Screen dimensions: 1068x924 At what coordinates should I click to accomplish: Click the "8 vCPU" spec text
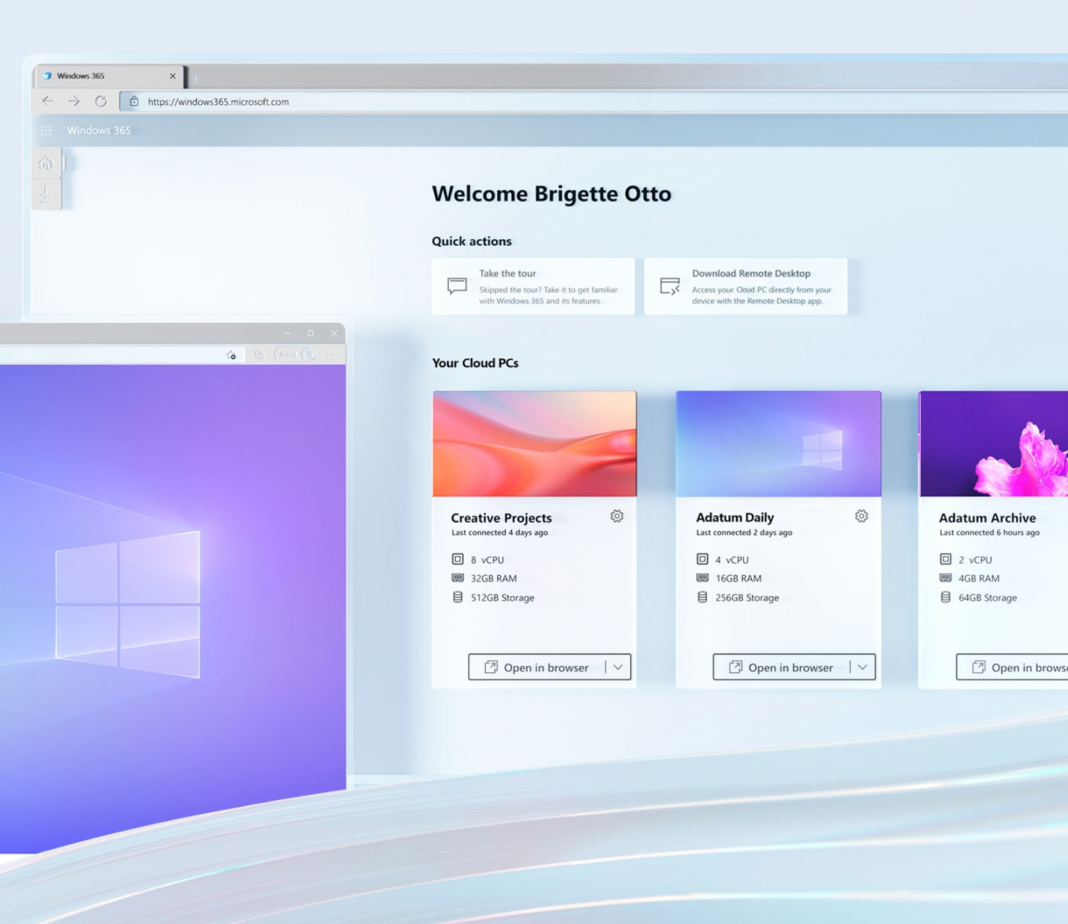(x=488, y=560)
